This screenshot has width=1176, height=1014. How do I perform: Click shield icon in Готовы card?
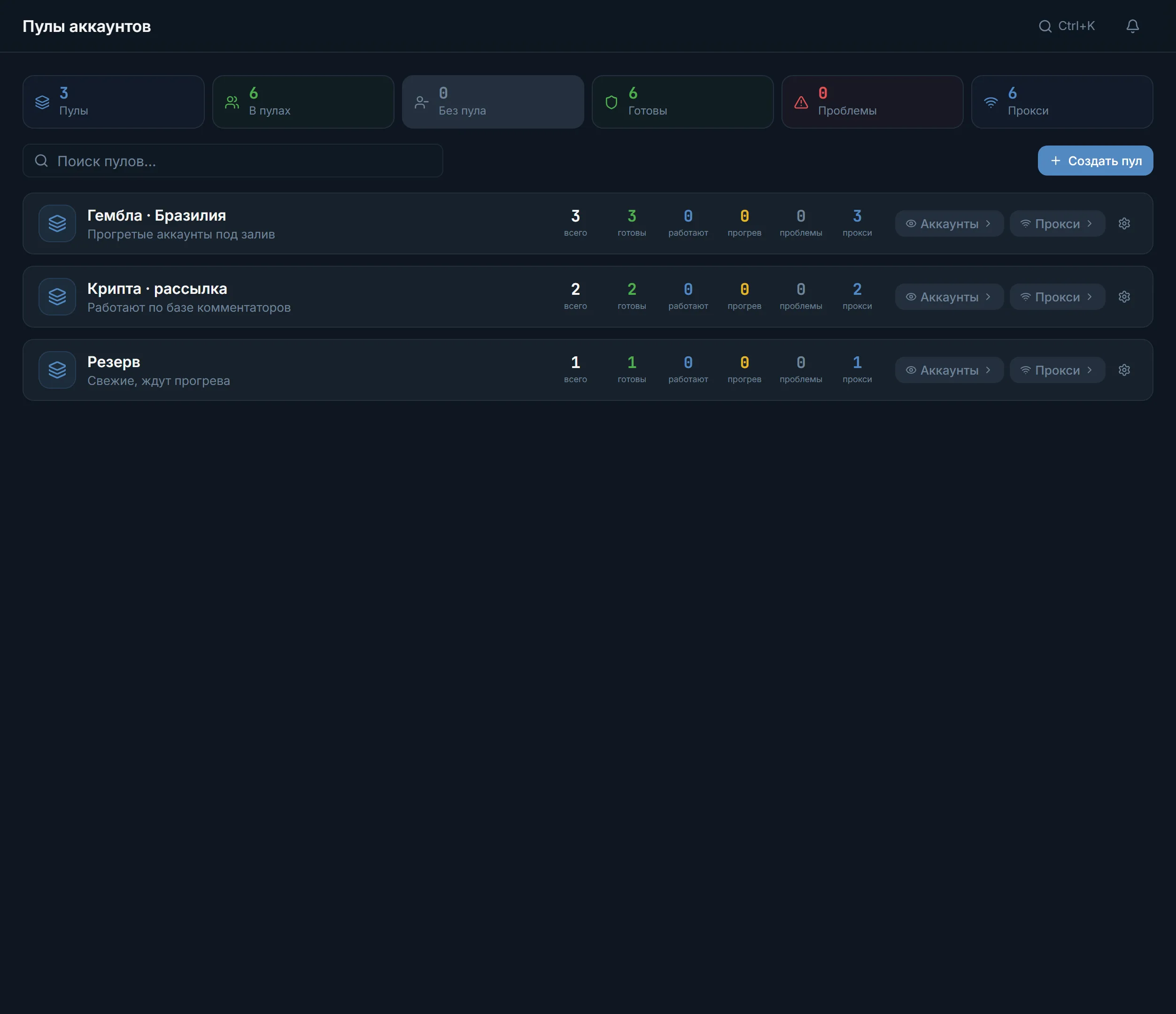(x=611, y=102)
